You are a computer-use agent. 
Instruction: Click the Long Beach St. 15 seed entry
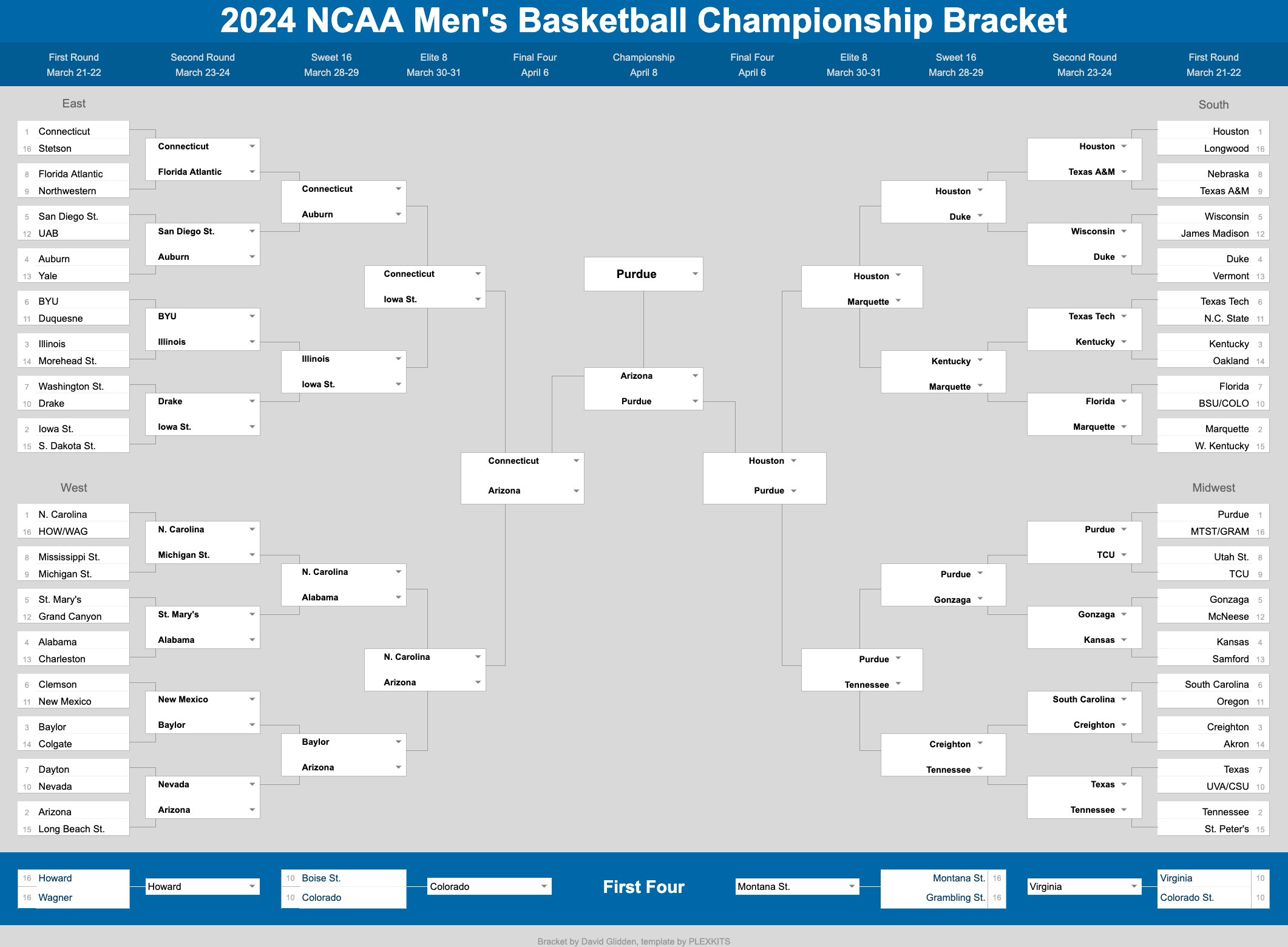pyautogui.click(x=68, y=829)
